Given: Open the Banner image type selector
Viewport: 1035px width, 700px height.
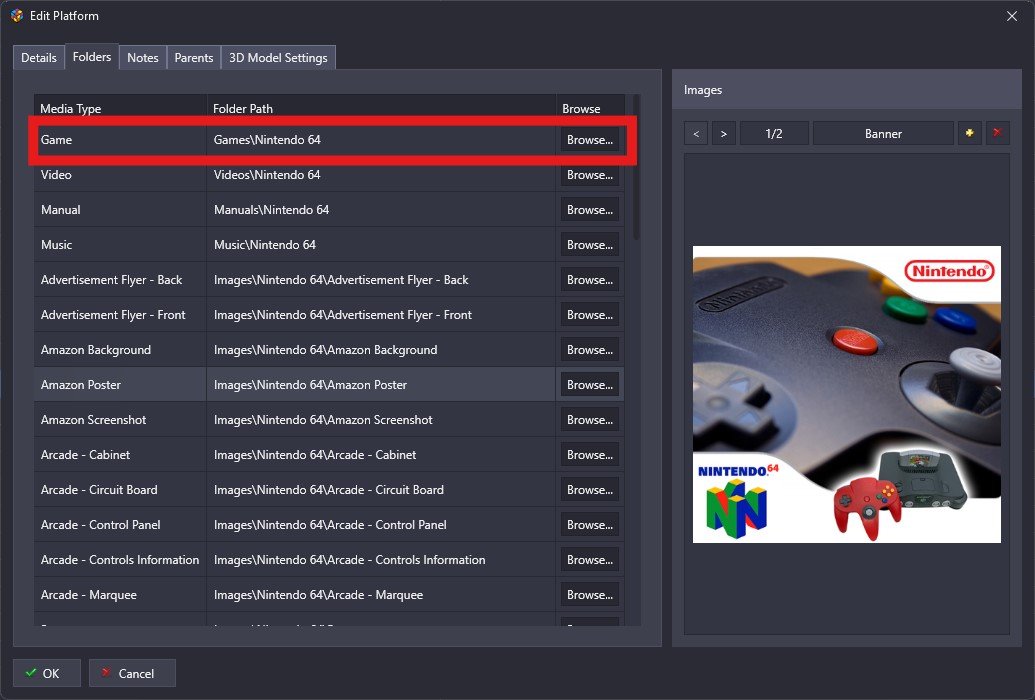Looking at the screenshot, I should (883, 132).
